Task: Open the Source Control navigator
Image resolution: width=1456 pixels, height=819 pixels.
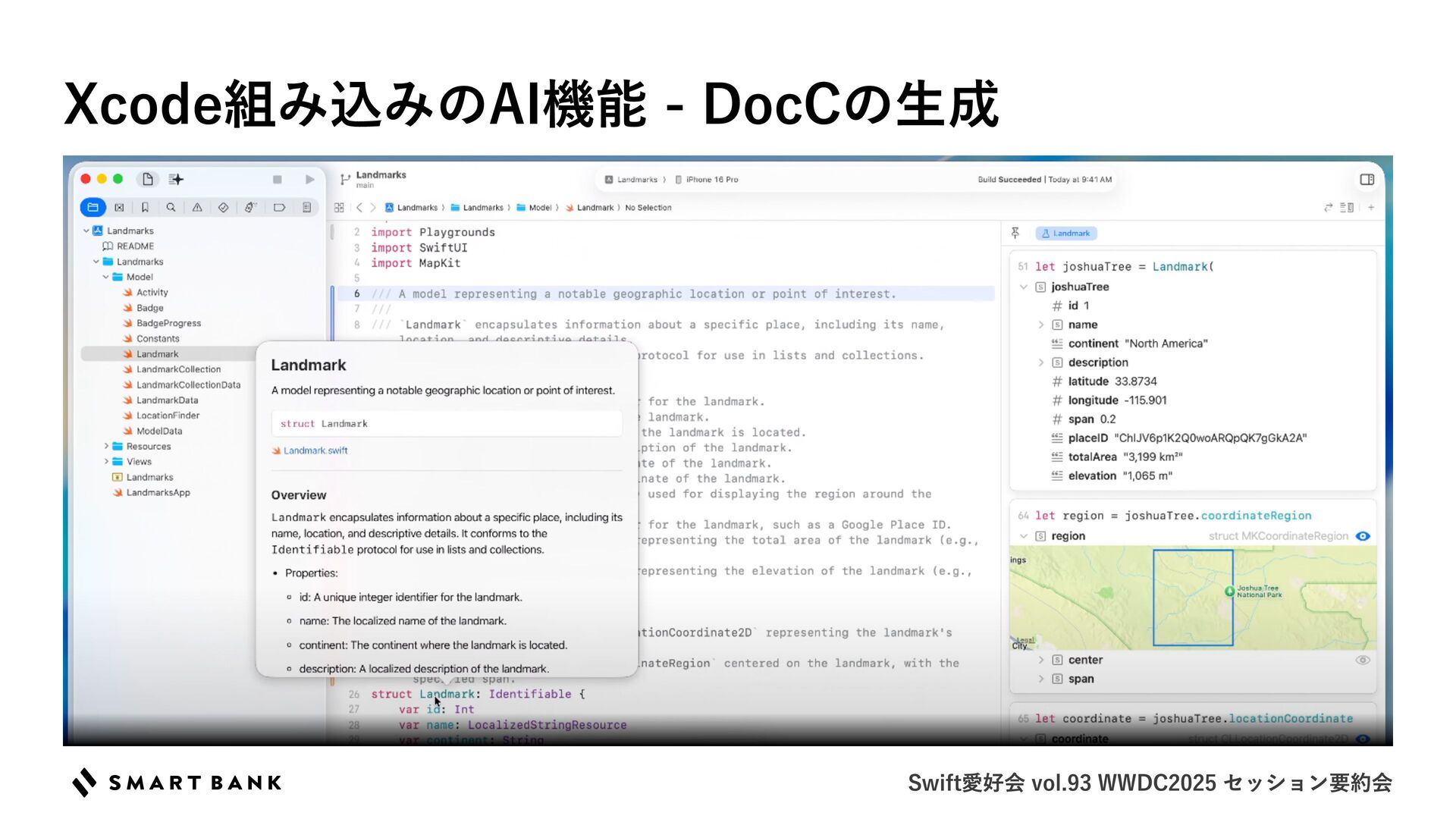Action: [x=119, y=207]
